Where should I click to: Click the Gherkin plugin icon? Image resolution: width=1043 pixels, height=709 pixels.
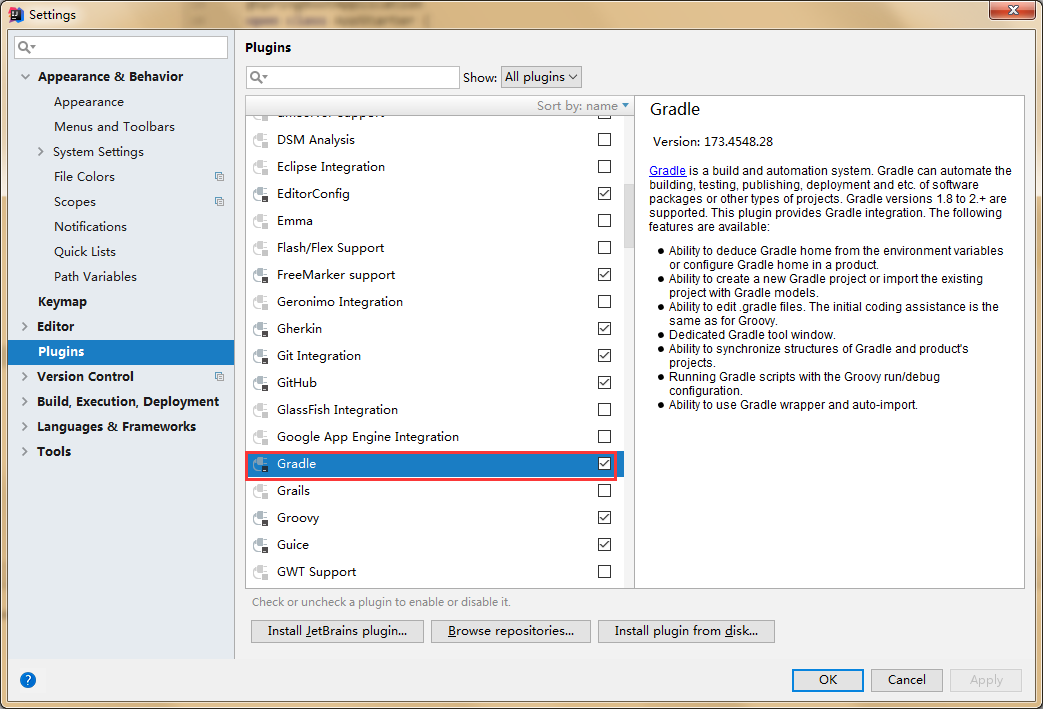(x=261, y=329)
